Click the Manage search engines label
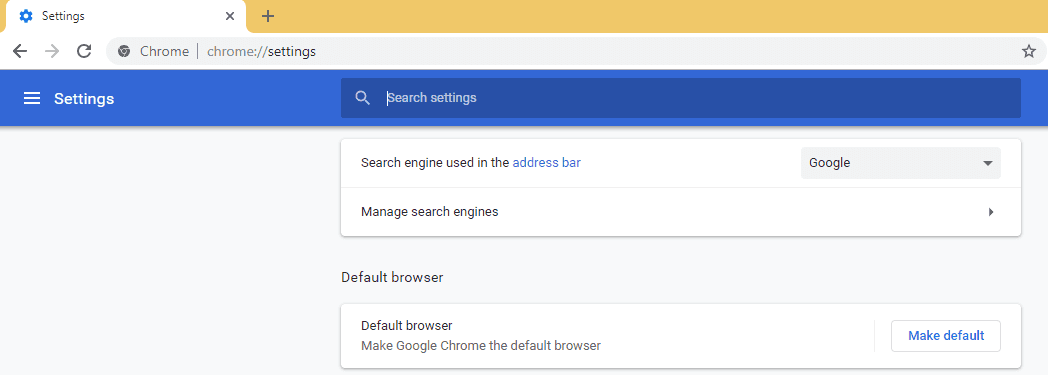 click(430, 212)
